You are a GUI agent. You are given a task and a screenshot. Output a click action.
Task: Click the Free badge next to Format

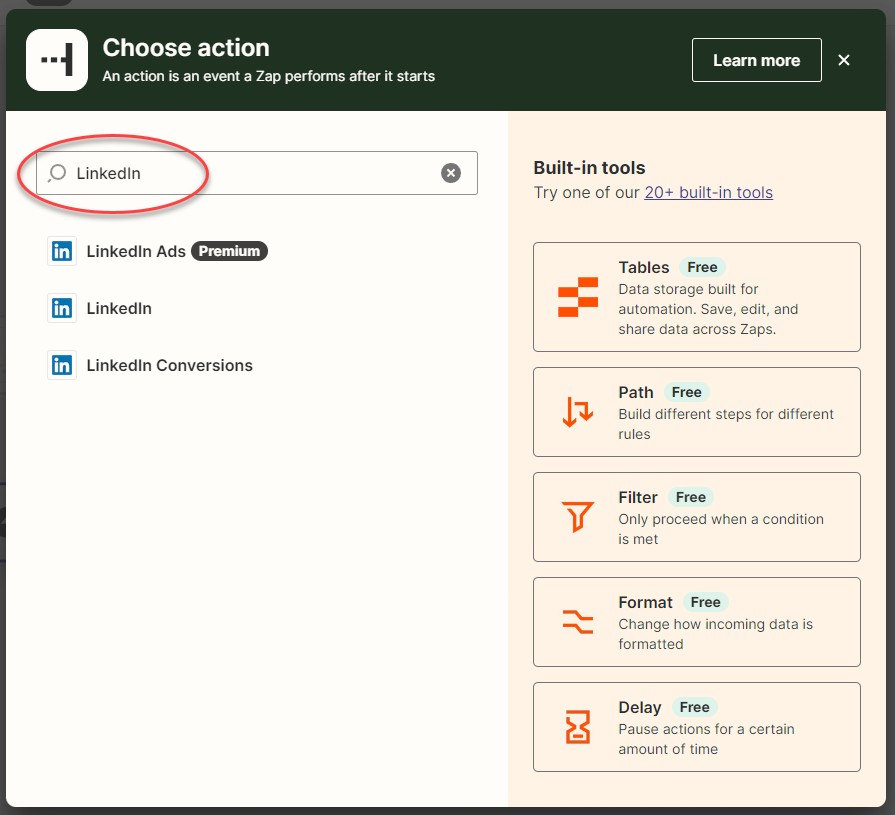(x=705, y=602)
